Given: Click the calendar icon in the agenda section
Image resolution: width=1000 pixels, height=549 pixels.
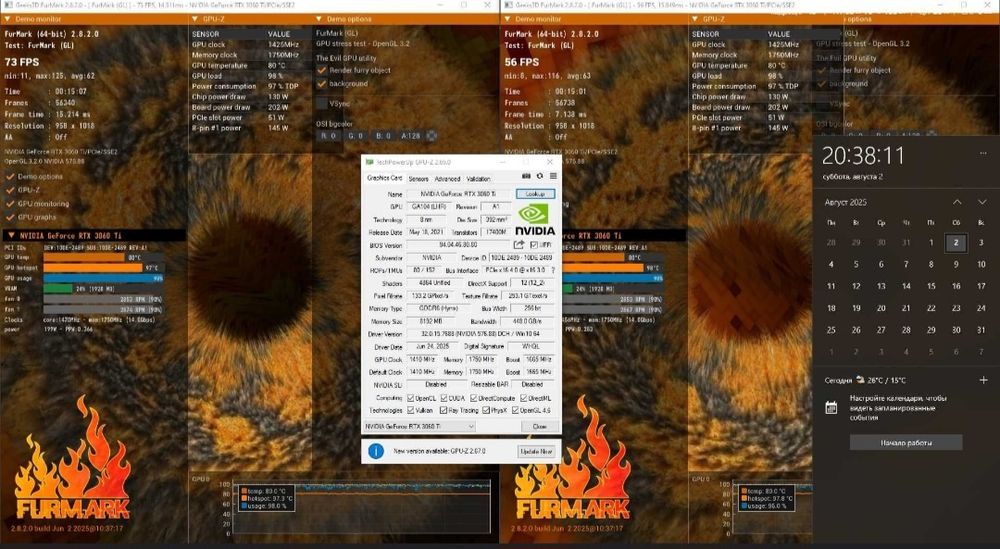Looking at the screenshot, I should point(831,407).
